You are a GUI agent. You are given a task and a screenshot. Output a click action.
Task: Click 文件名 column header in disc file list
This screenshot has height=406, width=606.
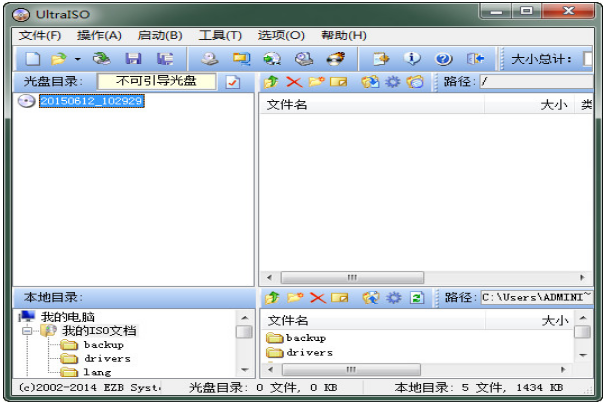tap(372, 105)
